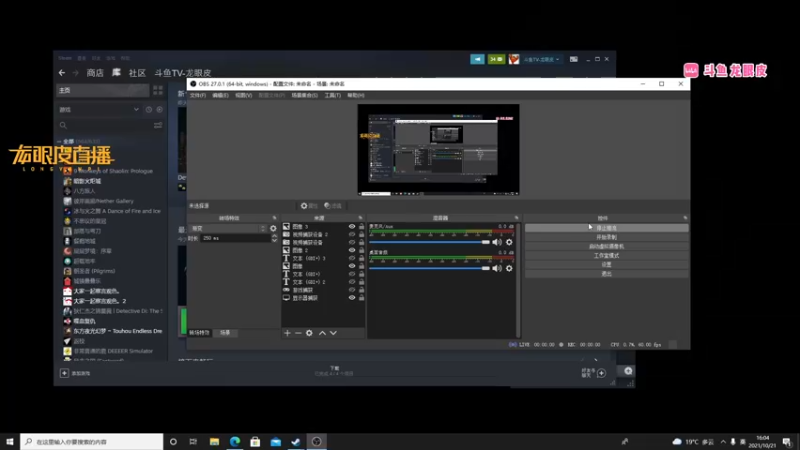The width and height of the screenshot is (800, 450).
Task: Adjust 麦克风/Aux volume slider
Action: (x=429, y=242)
